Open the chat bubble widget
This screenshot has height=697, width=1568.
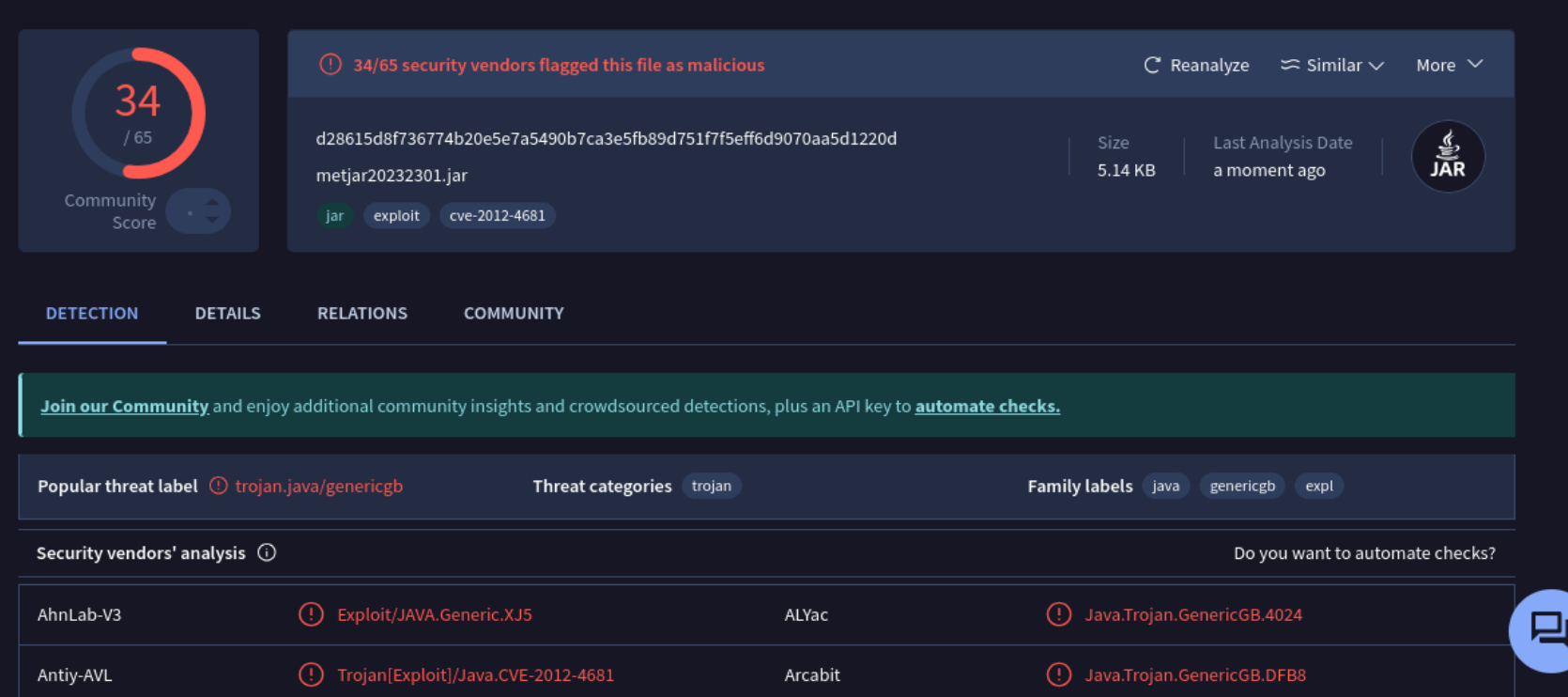pos(1545,627)
